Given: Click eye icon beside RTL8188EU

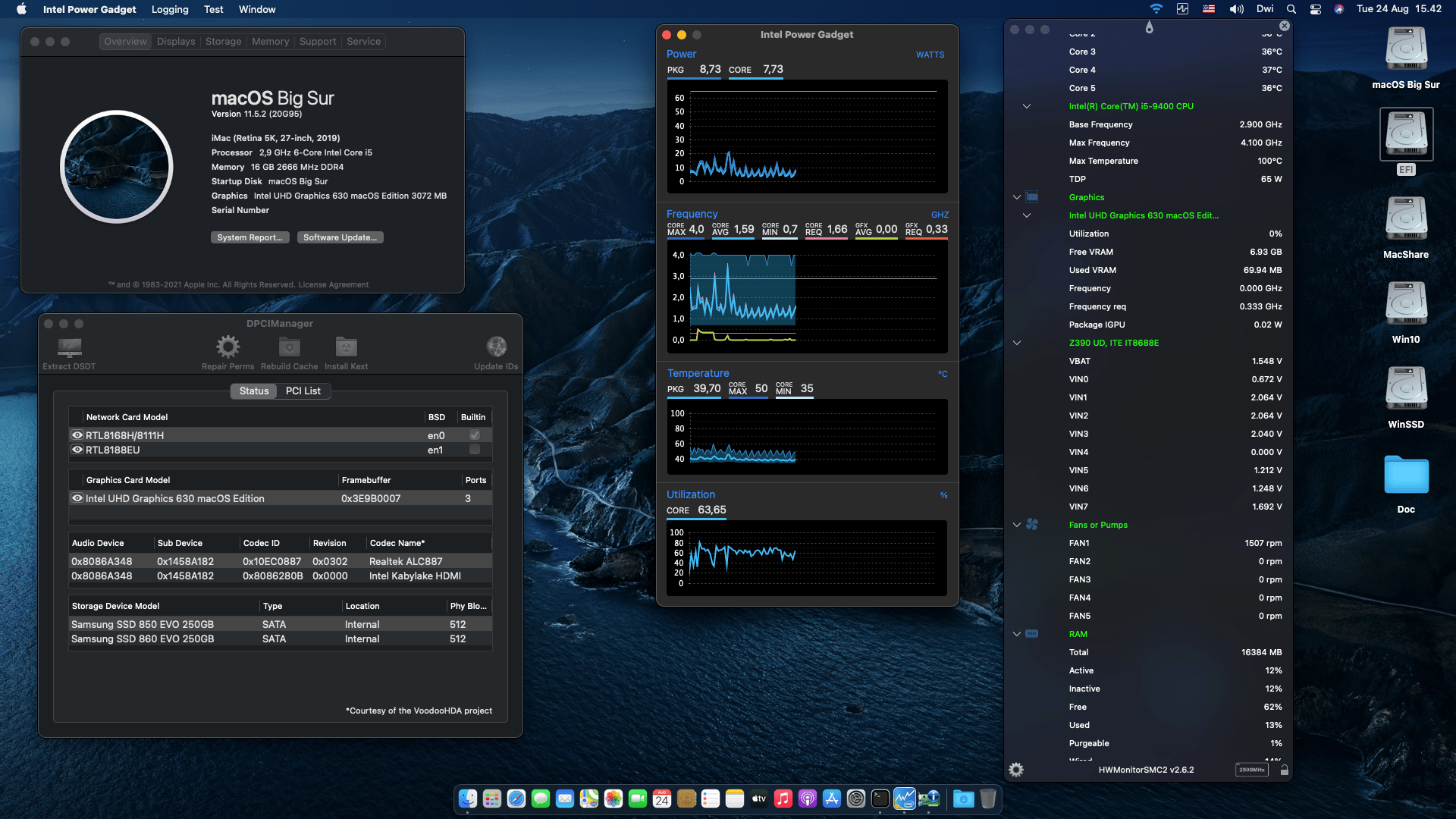Looking at the screenshot, I should pyautogui.click(x=77, y=449).
